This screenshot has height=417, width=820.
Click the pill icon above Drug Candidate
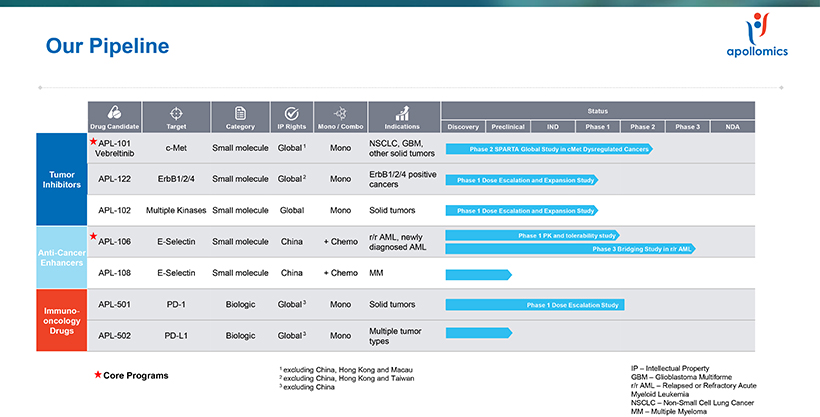click(x=114, y=113)
